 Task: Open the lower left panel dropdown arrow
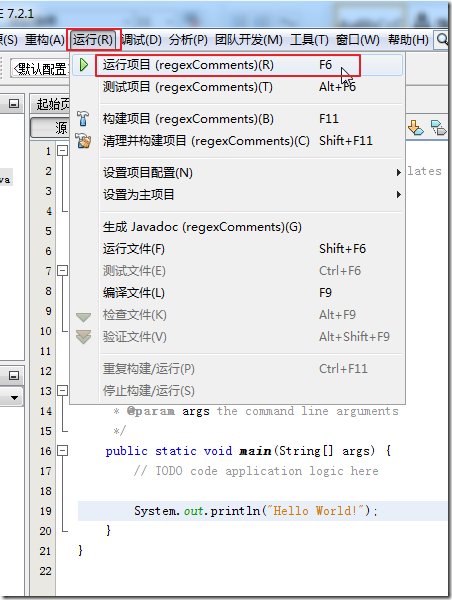(x=15, y=398)
